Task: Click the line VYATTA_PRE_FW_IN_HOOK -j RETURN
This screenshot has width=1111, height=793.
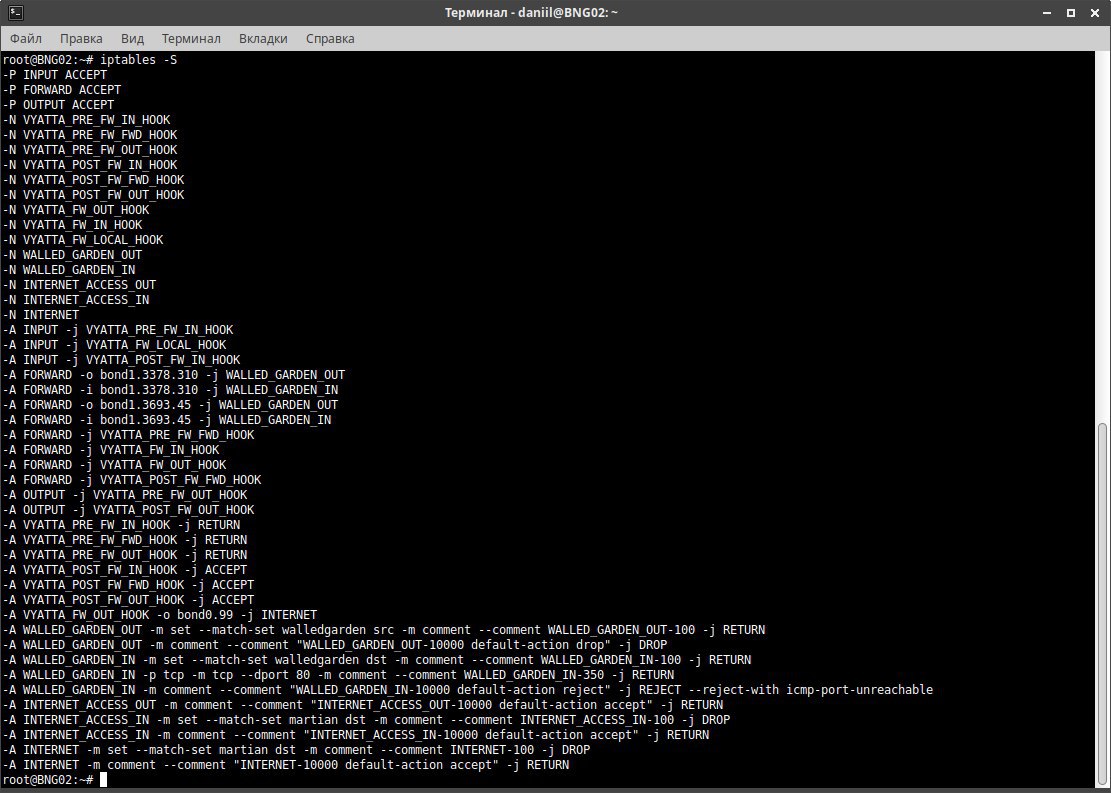Action: 121,525
